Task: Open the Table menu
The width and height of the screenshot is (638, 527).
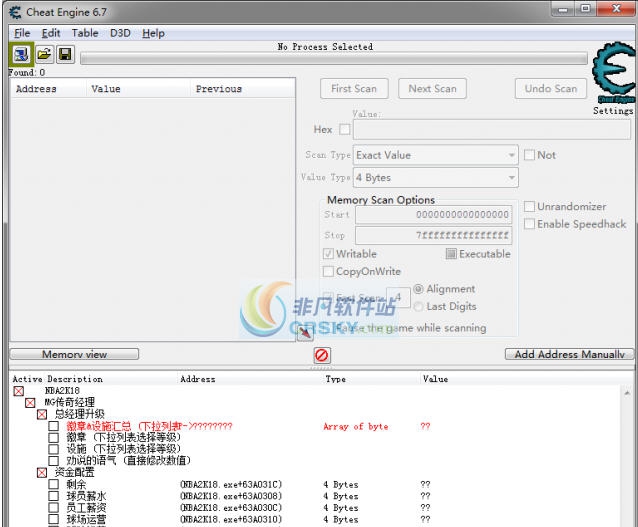Action: [x=85, y=33]
